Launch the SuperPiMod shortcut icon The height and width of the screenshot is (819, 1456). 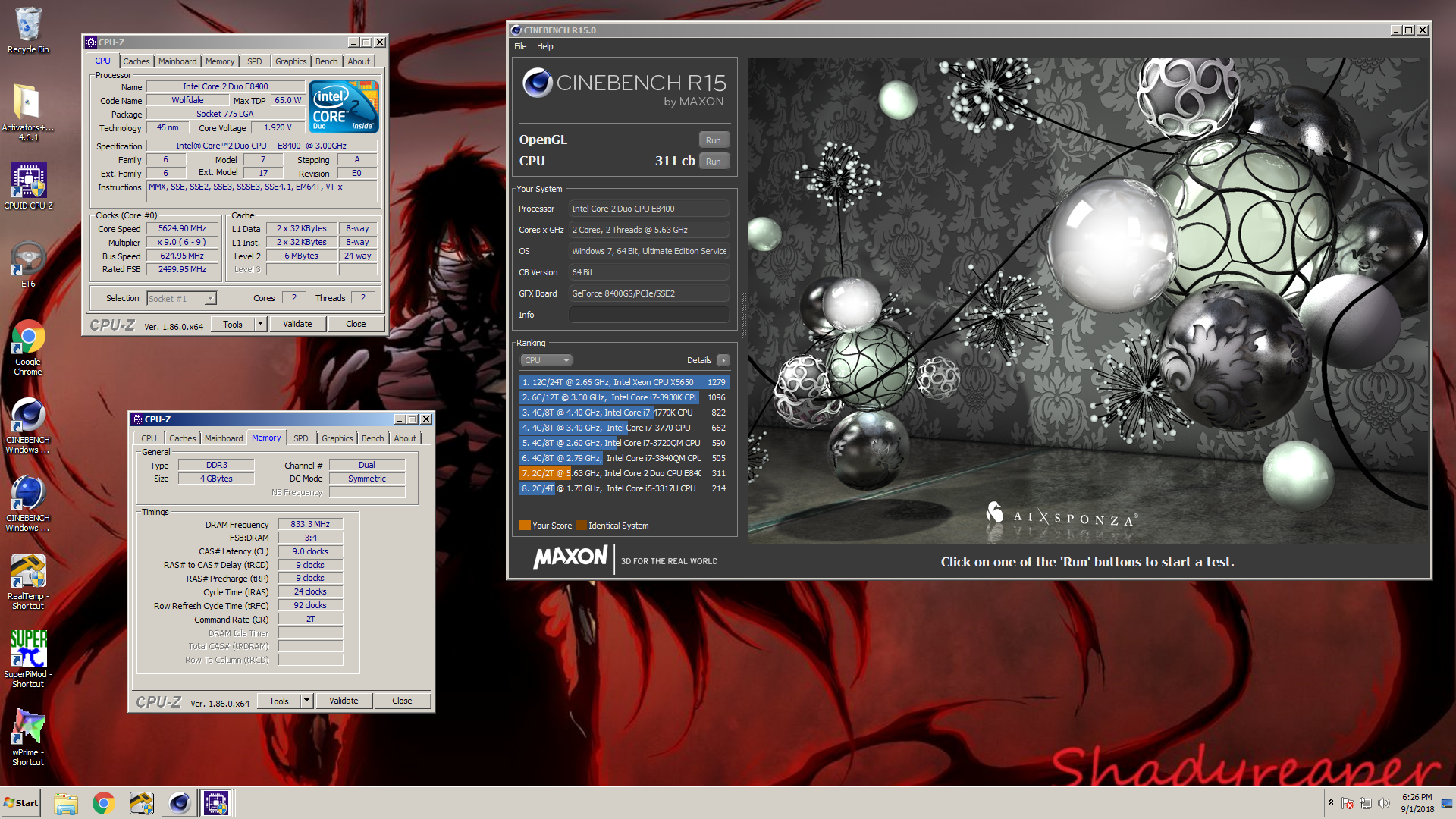[28, 660]
